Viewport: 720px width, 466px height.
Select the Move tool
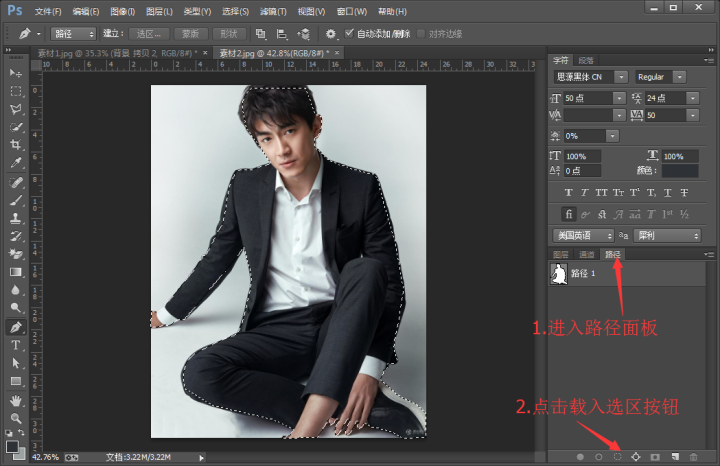16,73
